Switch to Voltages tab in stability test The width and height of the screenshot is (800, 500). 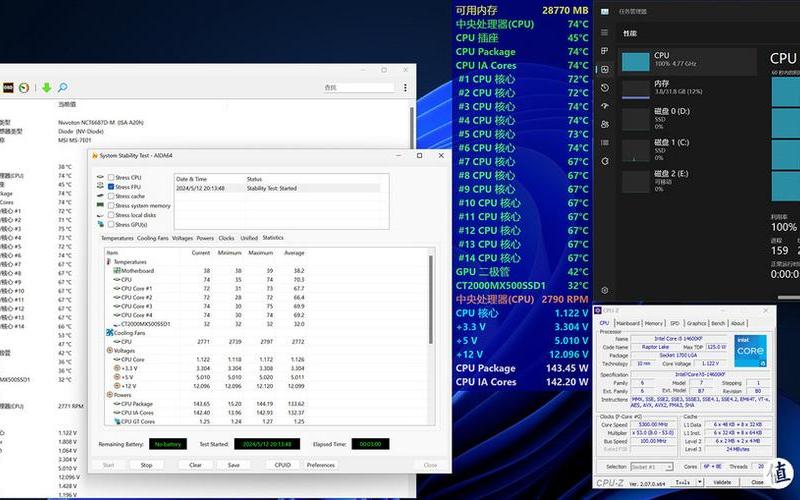(x=182, y=238)
